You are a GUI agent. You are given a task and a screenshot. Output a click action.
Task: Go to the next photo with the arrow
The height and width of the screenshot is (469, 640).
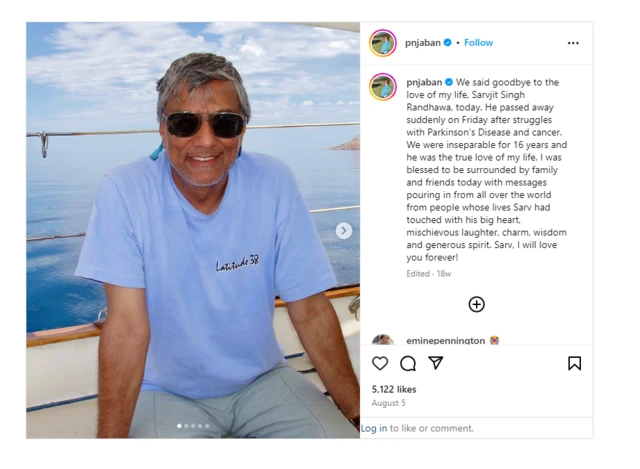pos(343,230)
